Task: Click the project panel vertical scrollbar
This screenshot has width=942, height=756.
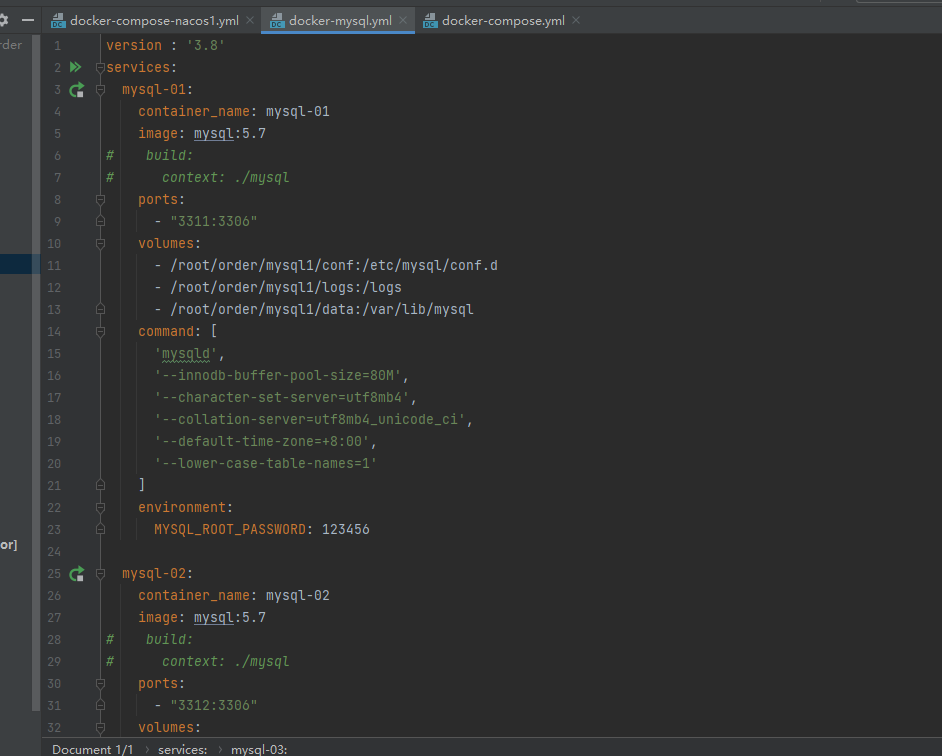Action: pos(36,373)
